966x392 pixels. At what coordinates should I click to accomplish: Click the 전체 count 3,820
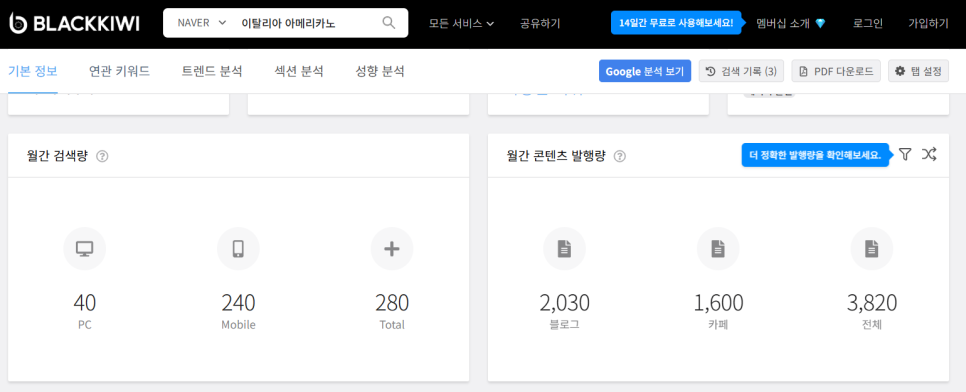(x=872, y=303)
